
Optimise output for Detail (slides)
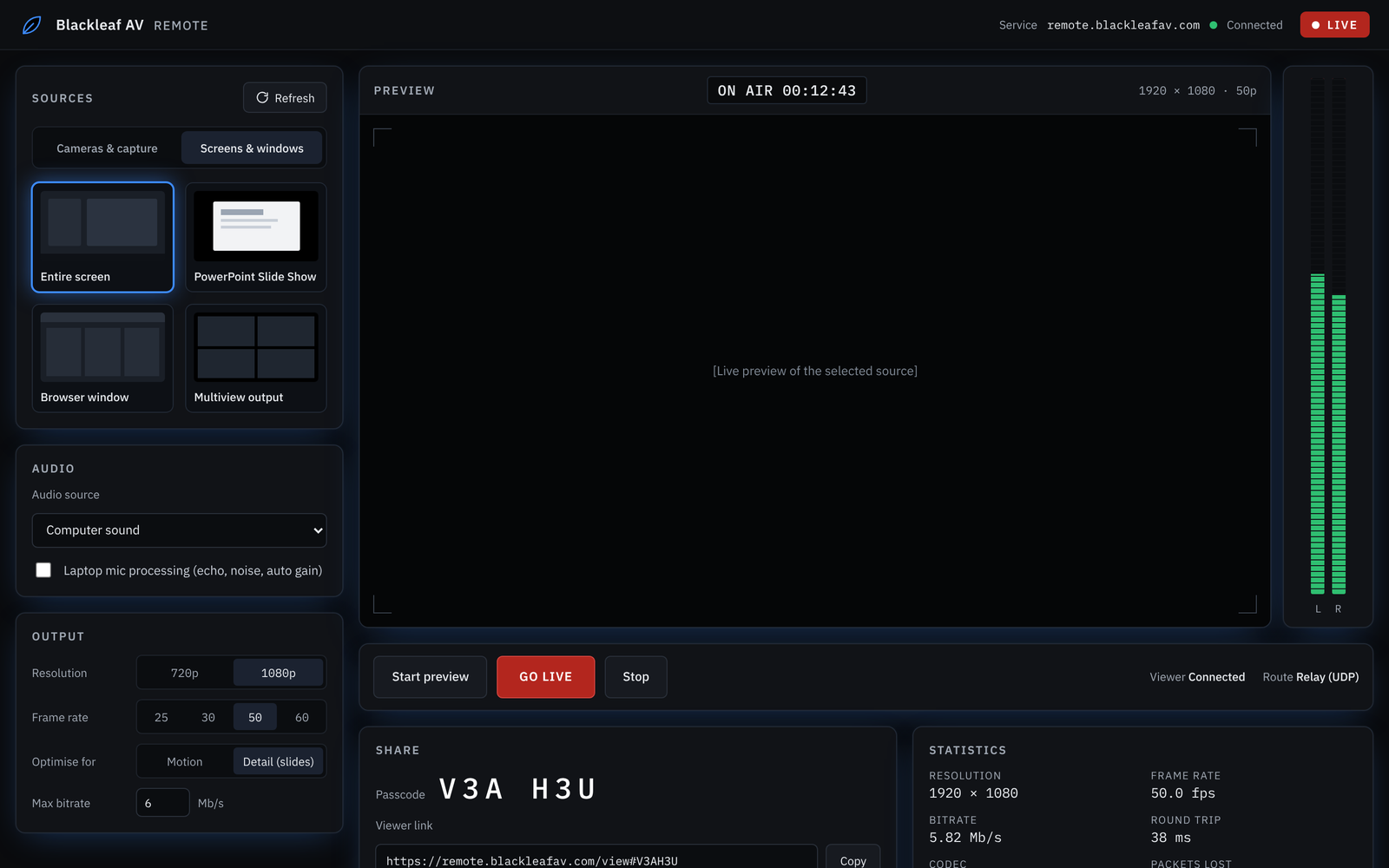(x=279, y=761)
